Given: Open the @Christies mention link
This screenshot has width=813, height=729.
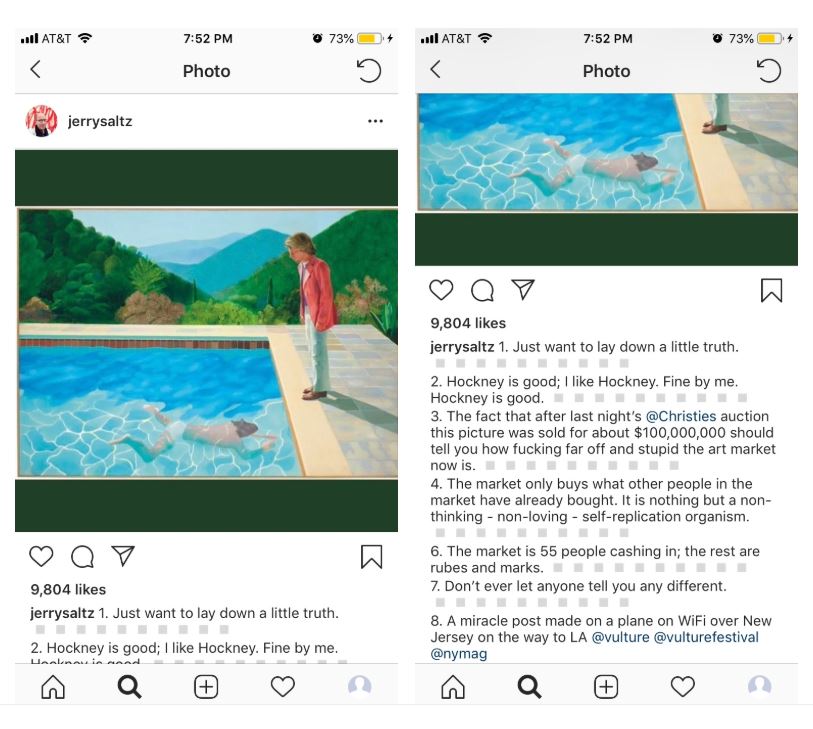Looking at the screenshot, I should (681, 416).
